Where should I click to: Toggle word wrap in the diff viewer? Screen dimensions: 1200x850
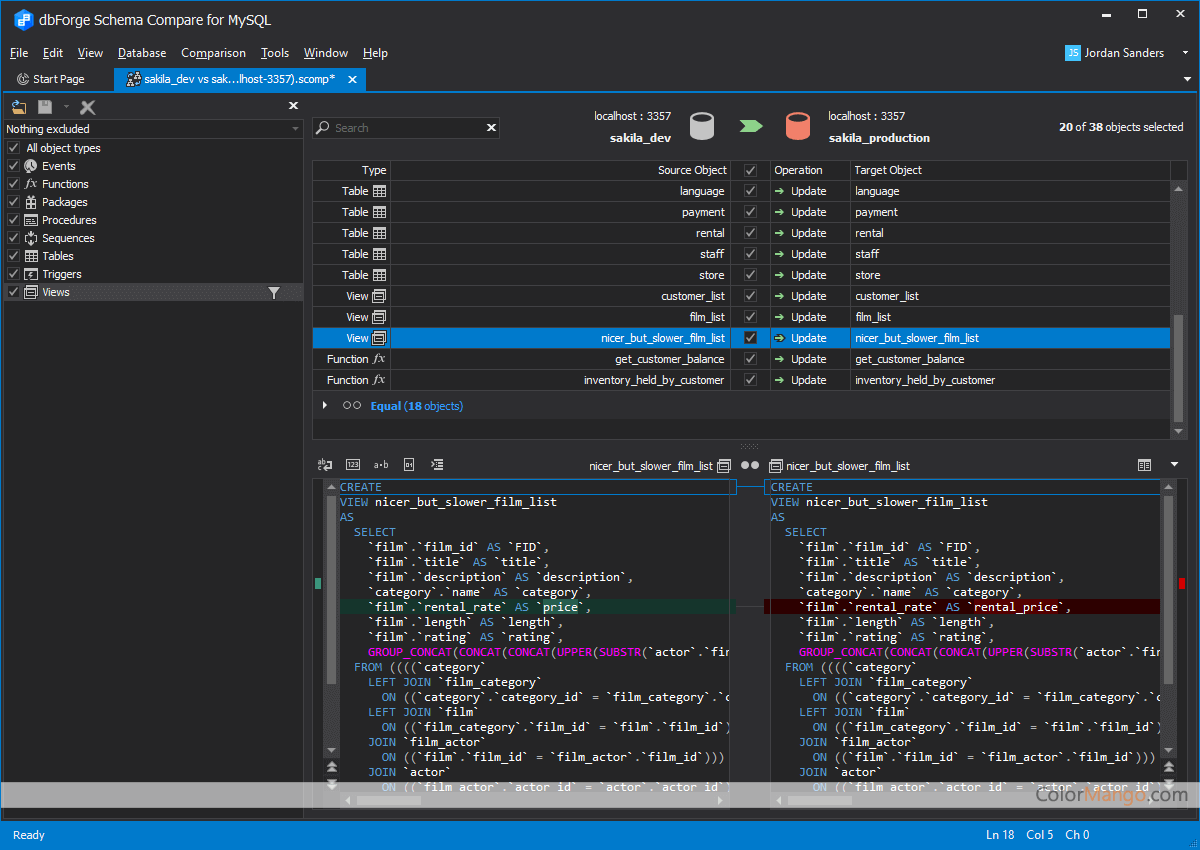(325, 464)
